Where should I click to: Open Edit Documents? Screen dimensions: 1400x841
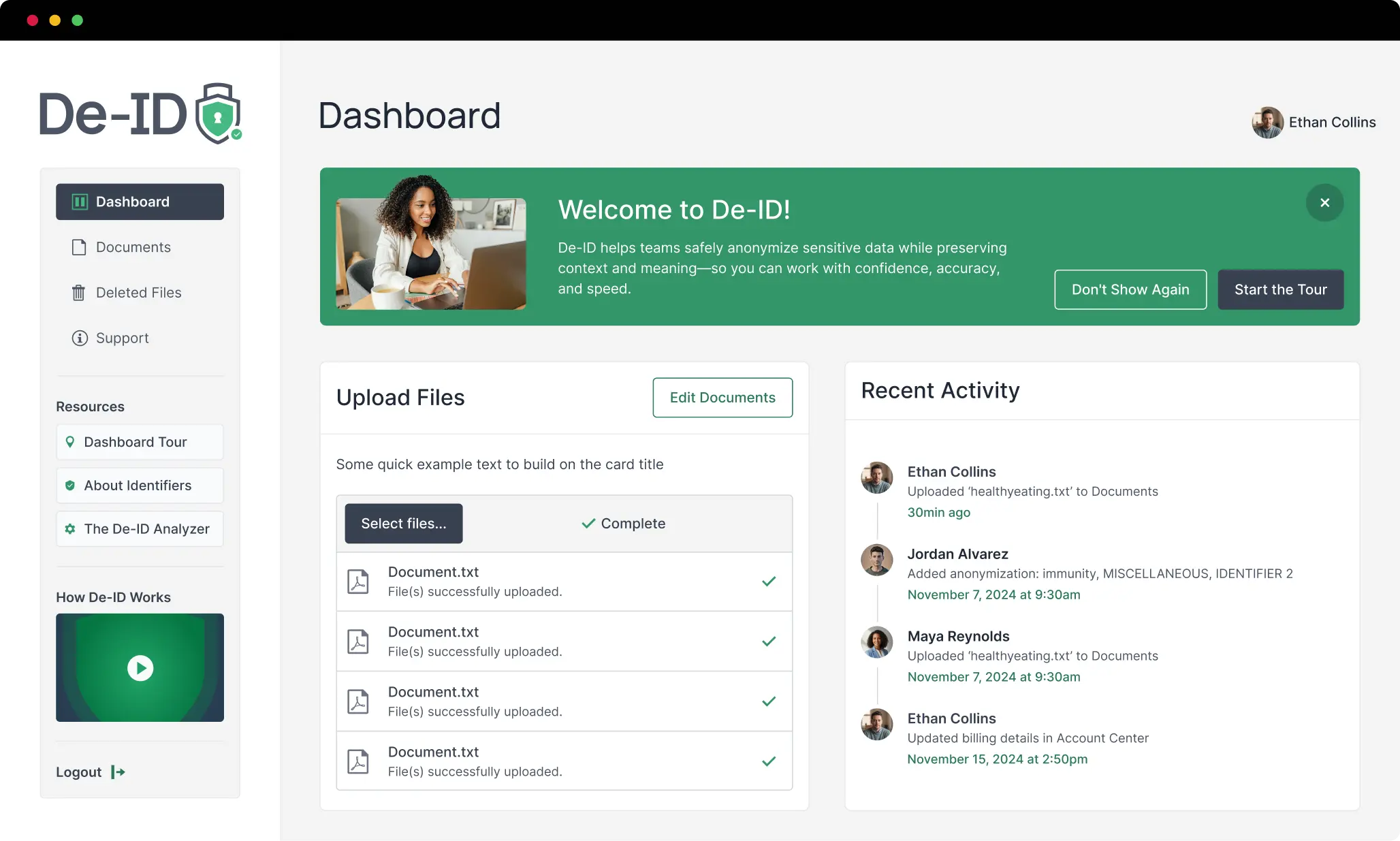coord(722,397)
